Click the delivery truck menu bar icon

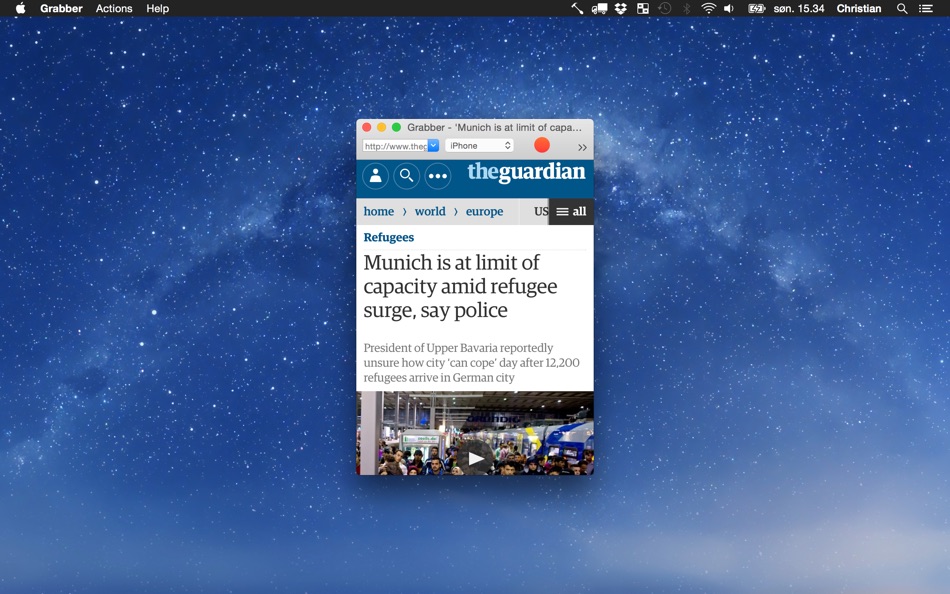[599, 8]
